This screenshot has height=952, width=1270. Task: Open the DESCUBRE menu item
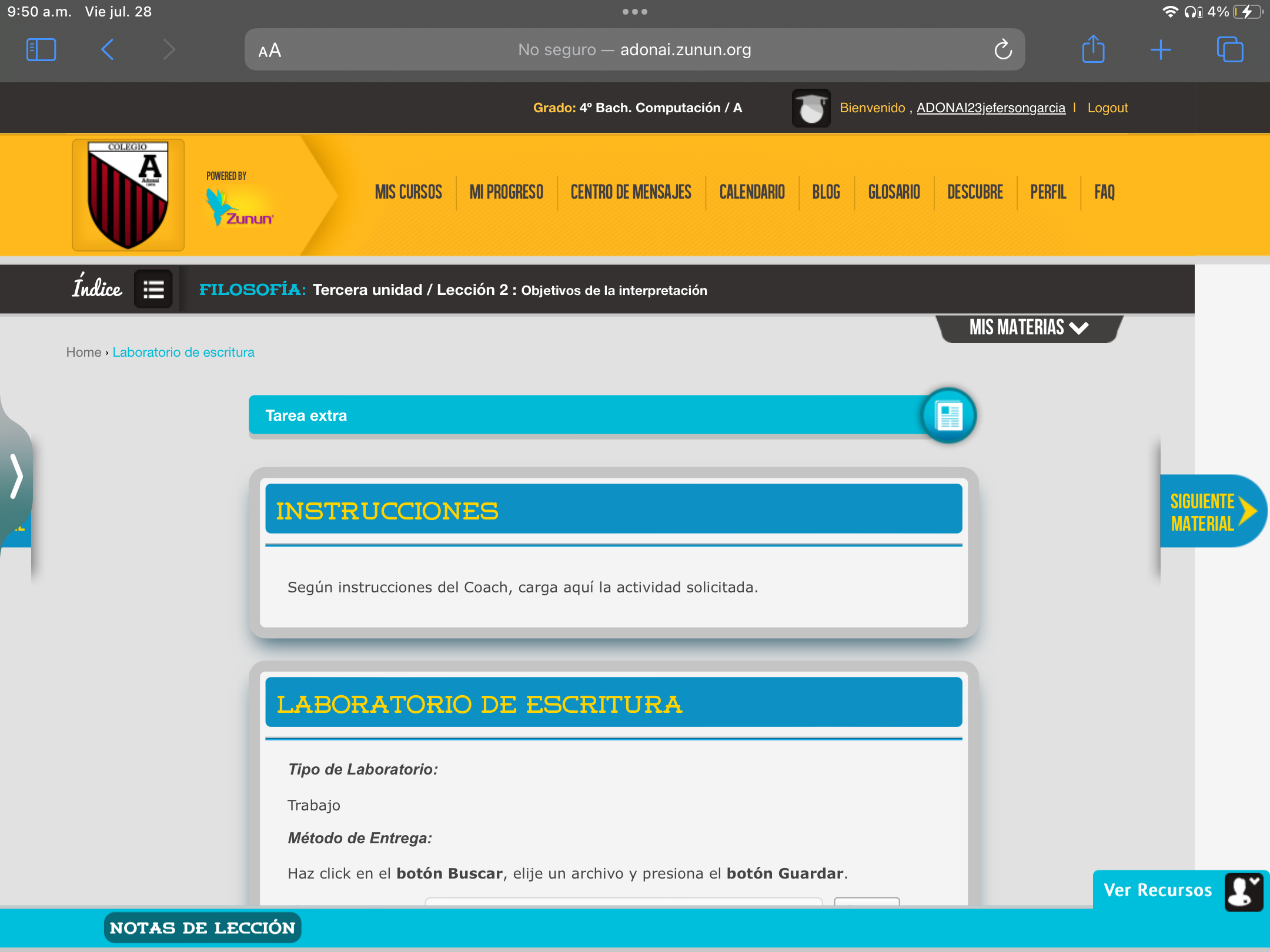(975, 192)
